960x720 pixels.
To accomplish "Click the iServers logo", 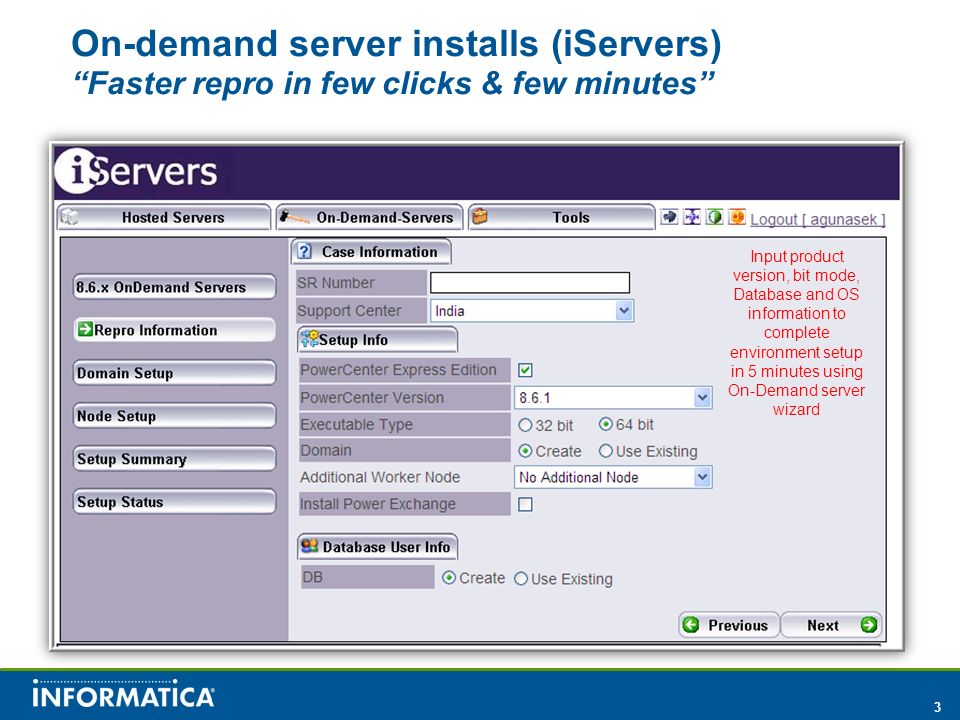I will pos(137,171).
